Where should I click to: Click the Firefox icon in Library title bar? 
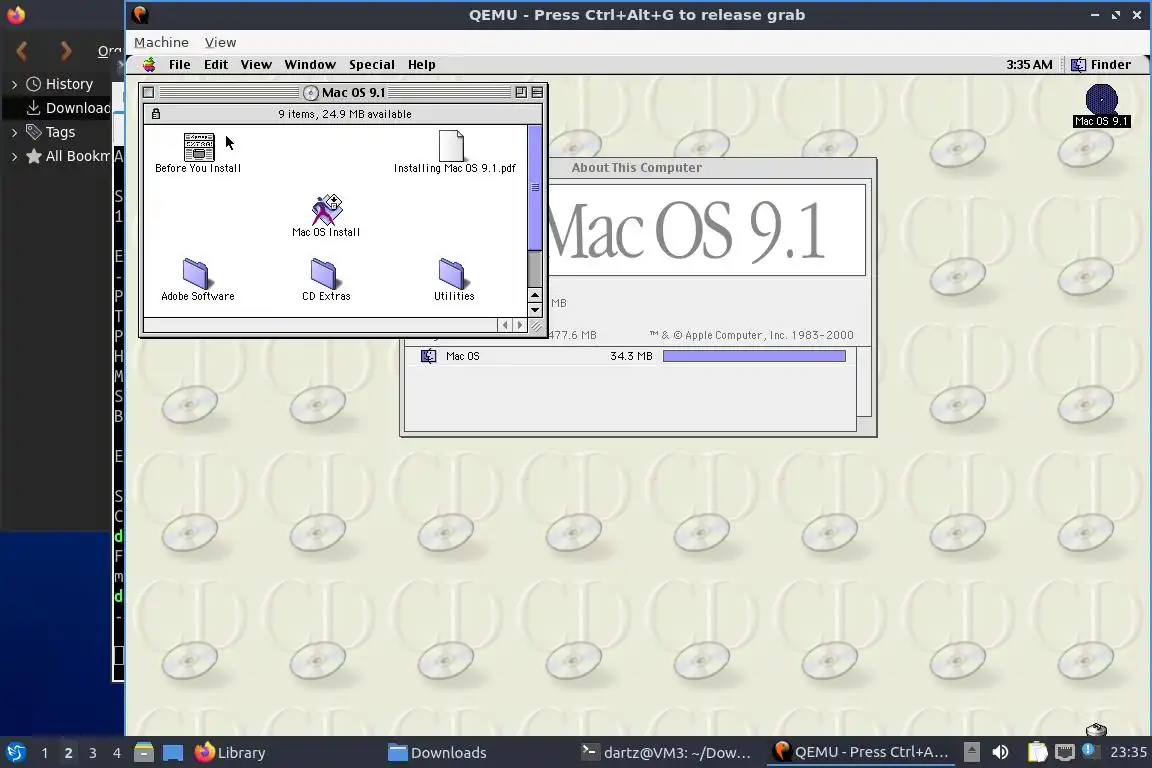point(15,15)
